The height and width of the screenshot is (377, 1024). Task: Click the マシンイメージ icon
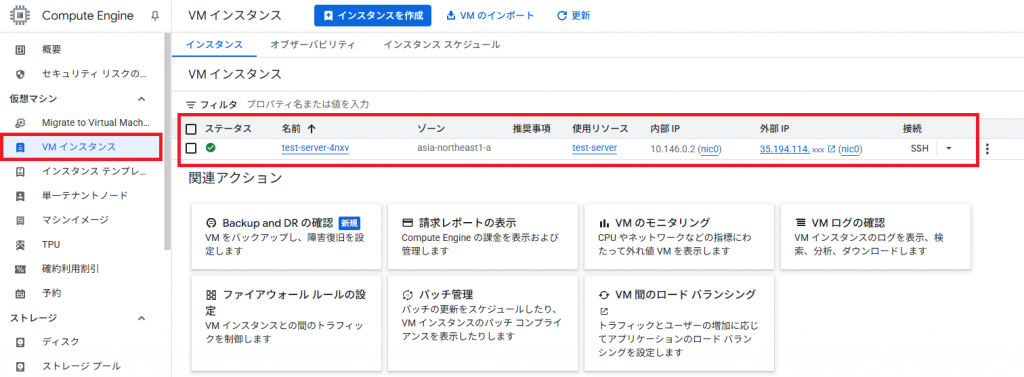click(x=20, y=220)
